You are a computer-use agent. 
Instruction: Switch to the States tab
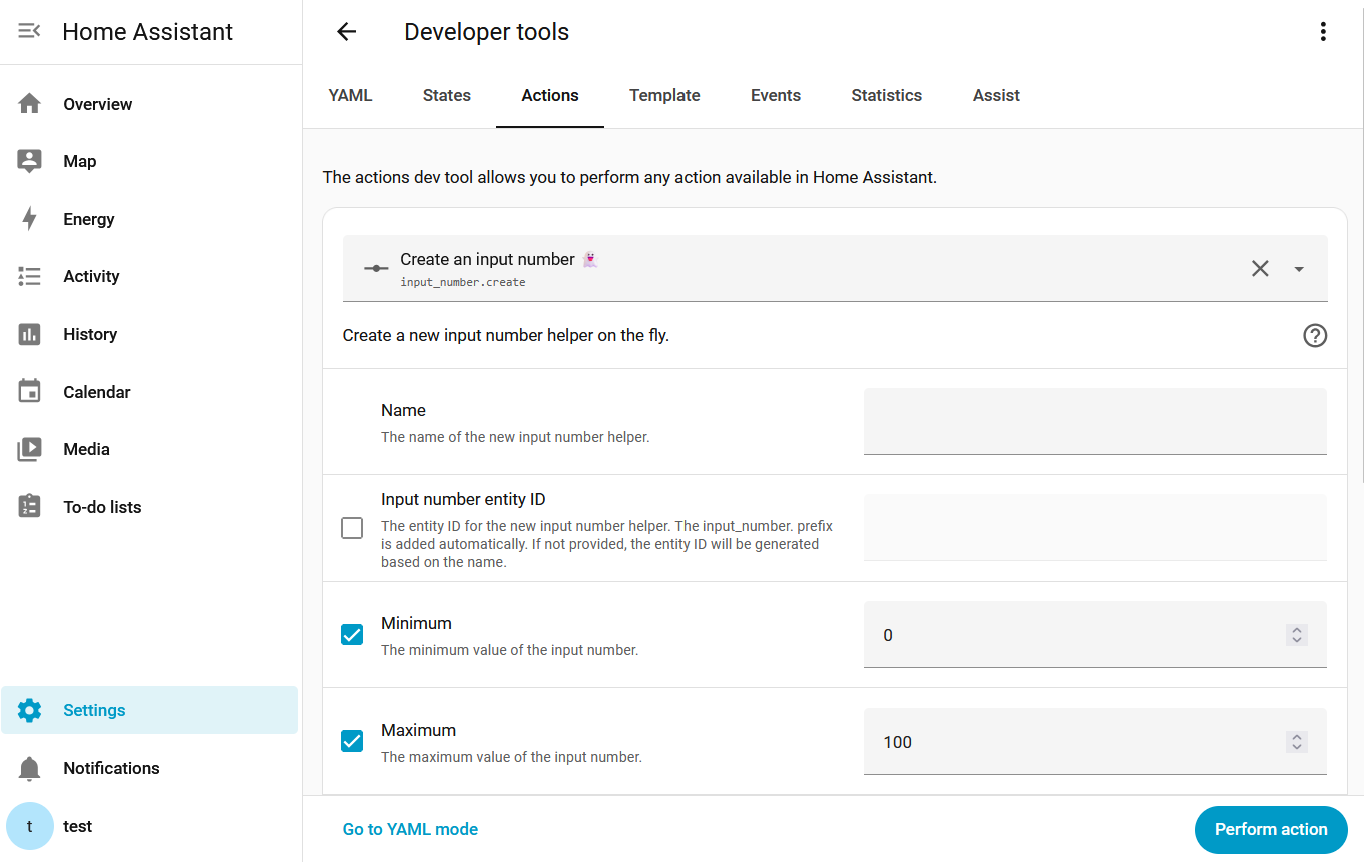click(x=447, y=96)
